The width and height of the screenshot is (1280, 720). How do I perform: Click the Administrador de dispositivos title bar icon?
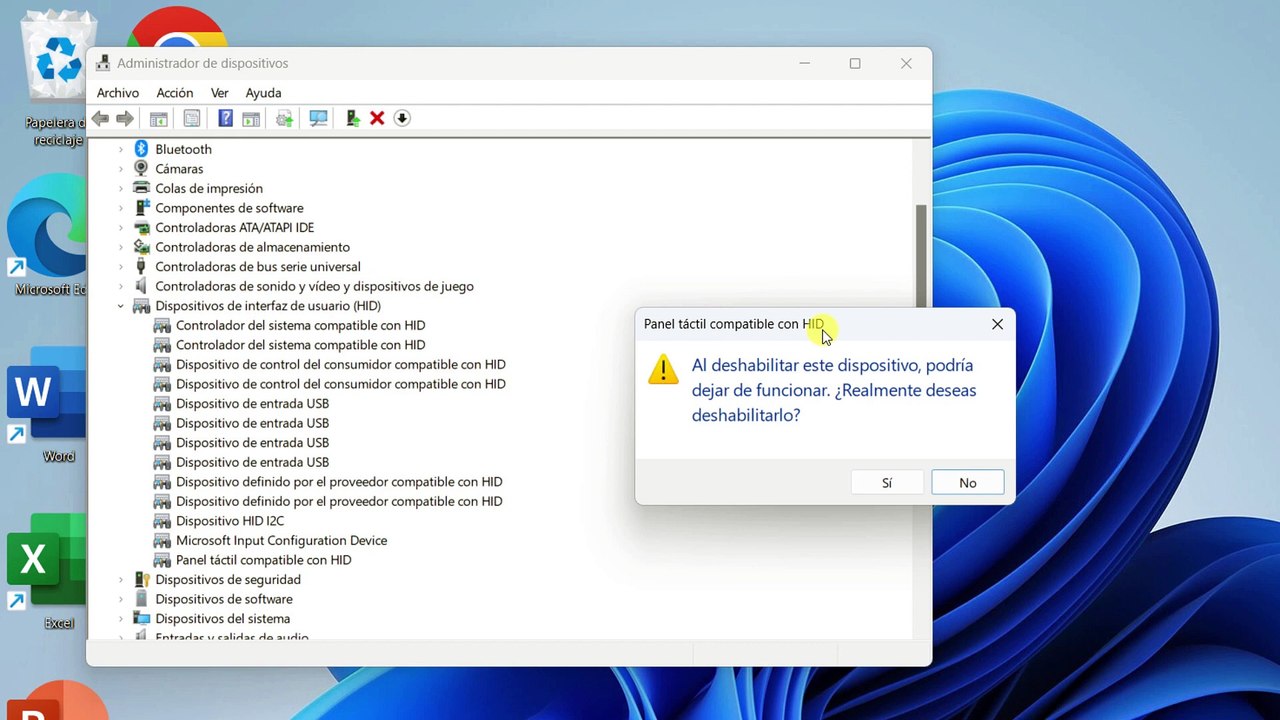pos(103,63)
